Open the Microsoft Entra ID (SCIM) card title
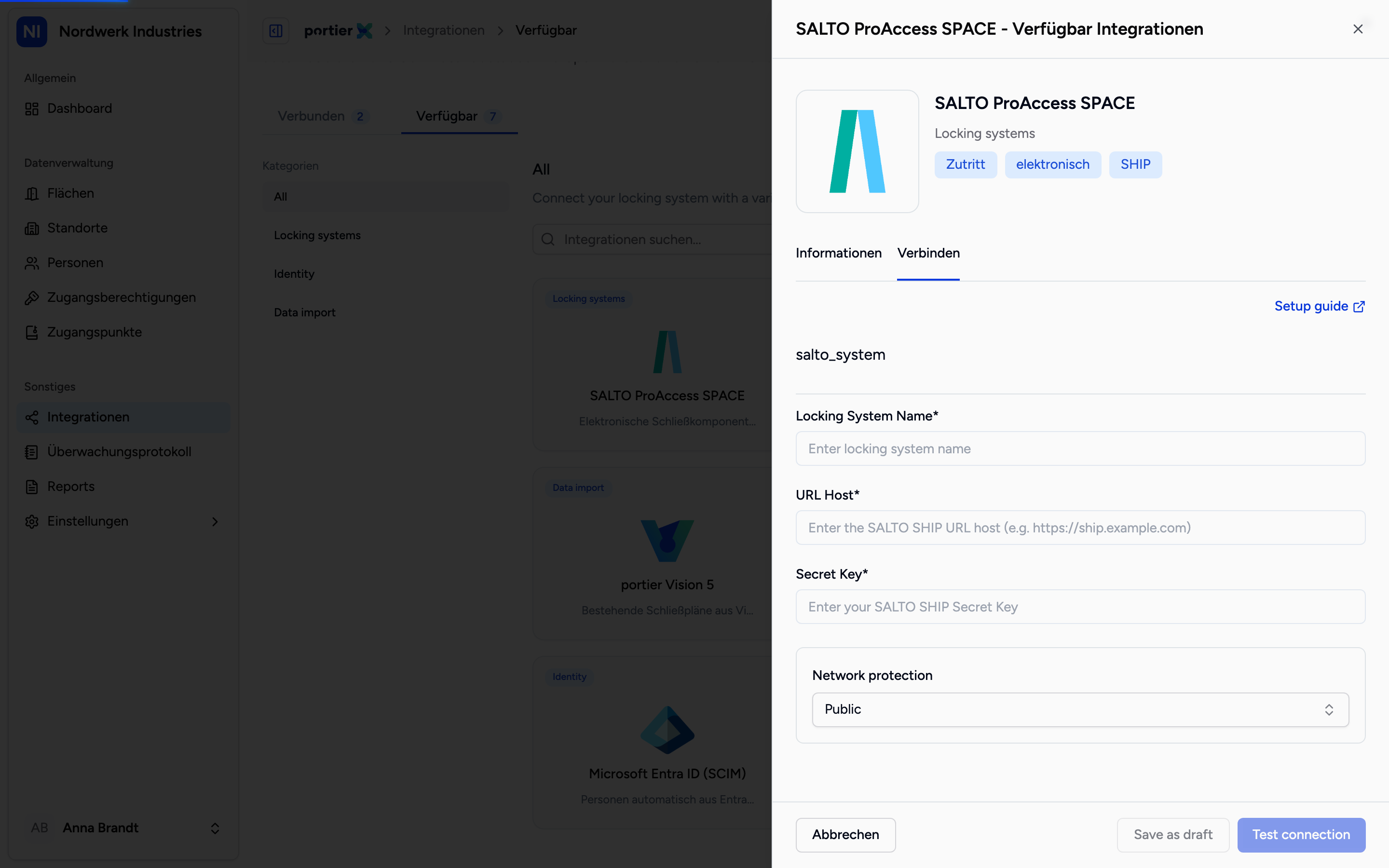Screen dimensions: 1389x868 click(667, 774)
